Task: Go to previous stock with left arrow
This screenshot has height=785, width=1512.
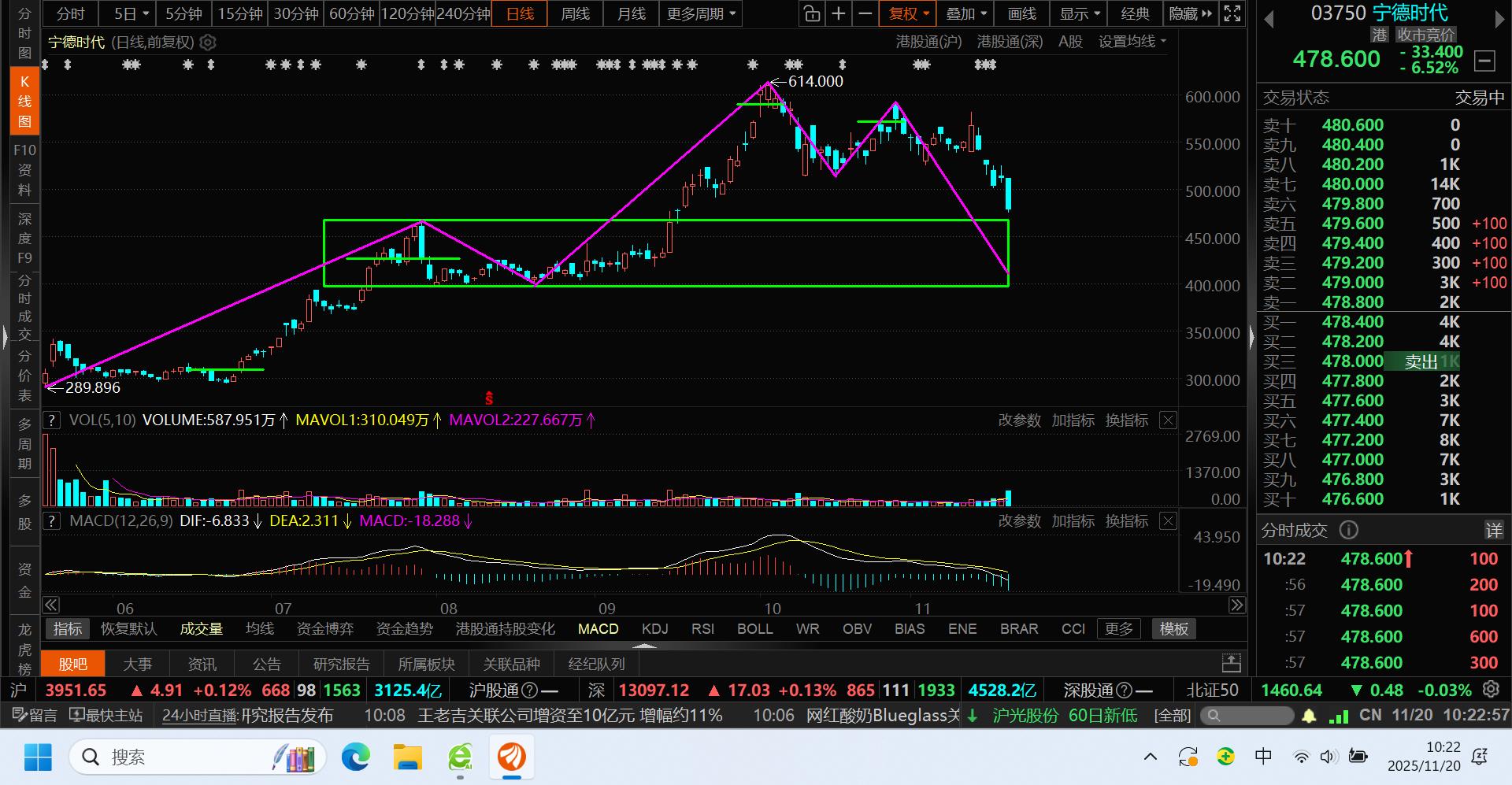Action: click(1269, 20)
